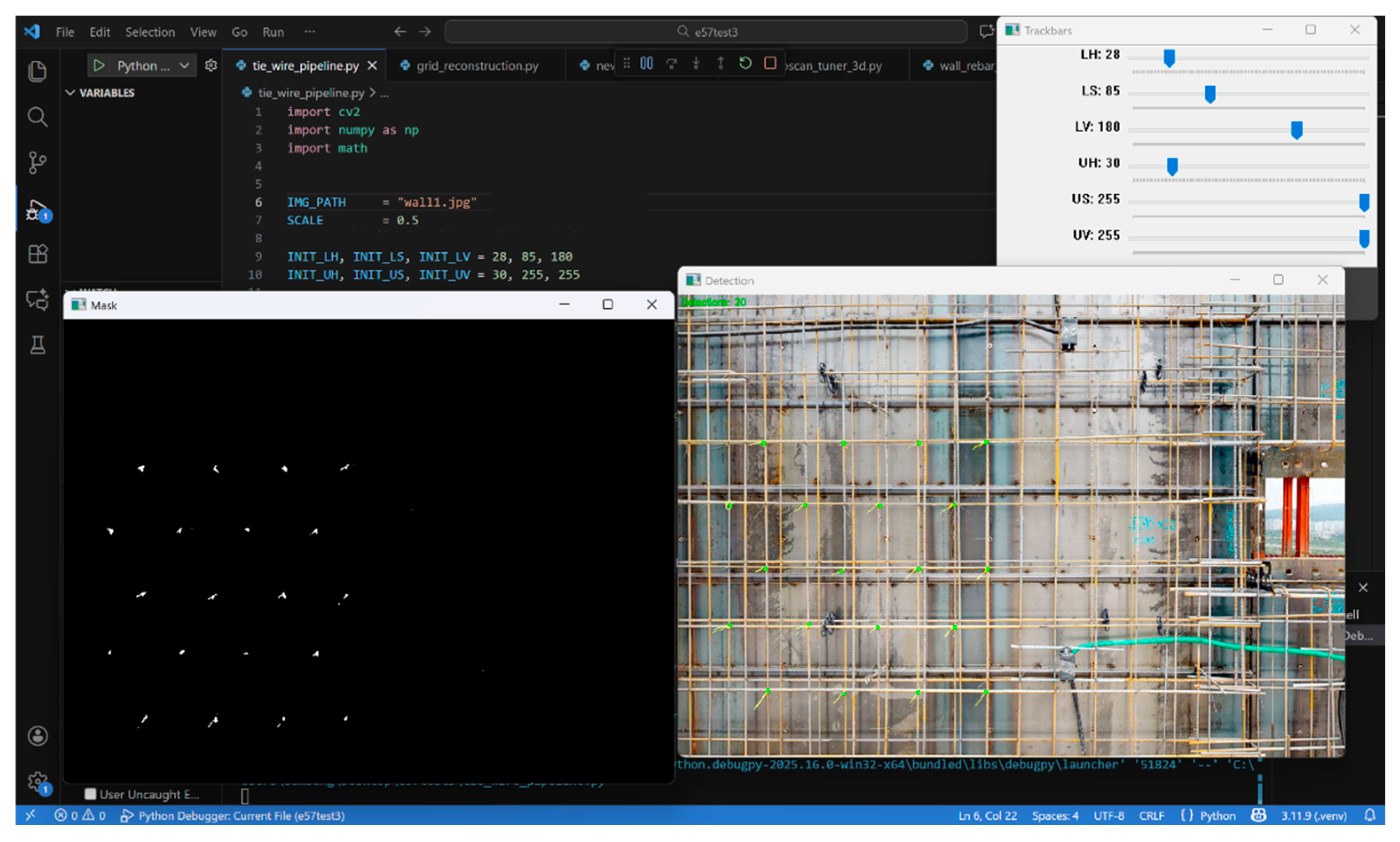Open the Accounts icon in activity bar

coord(37,736)
